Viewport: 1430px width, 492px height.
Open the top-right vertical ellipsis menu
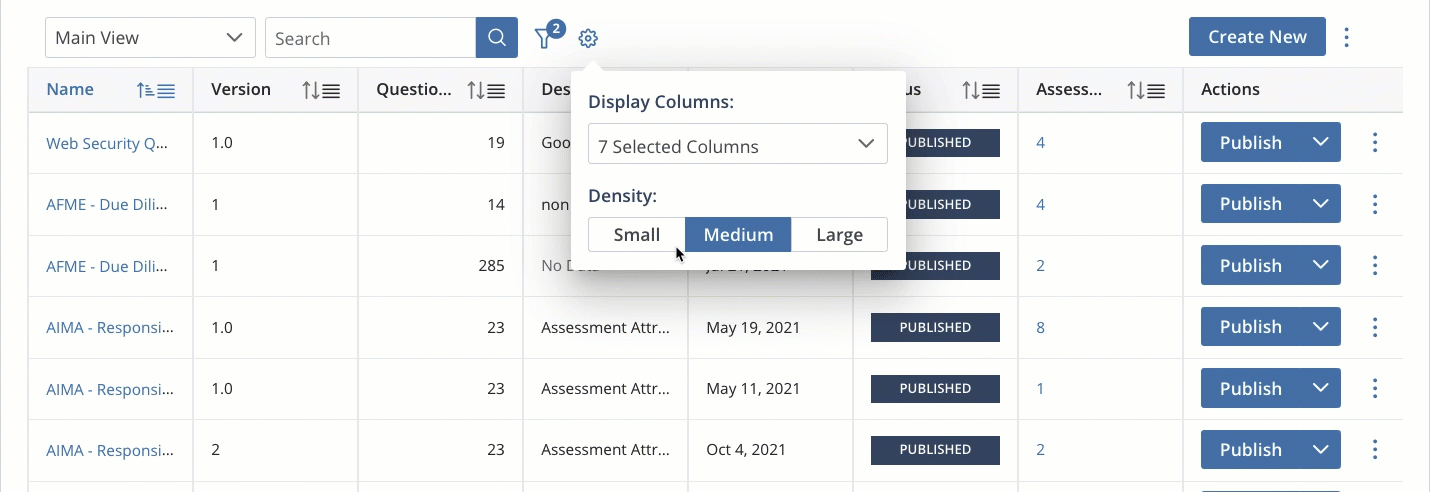click(1346, 37)
